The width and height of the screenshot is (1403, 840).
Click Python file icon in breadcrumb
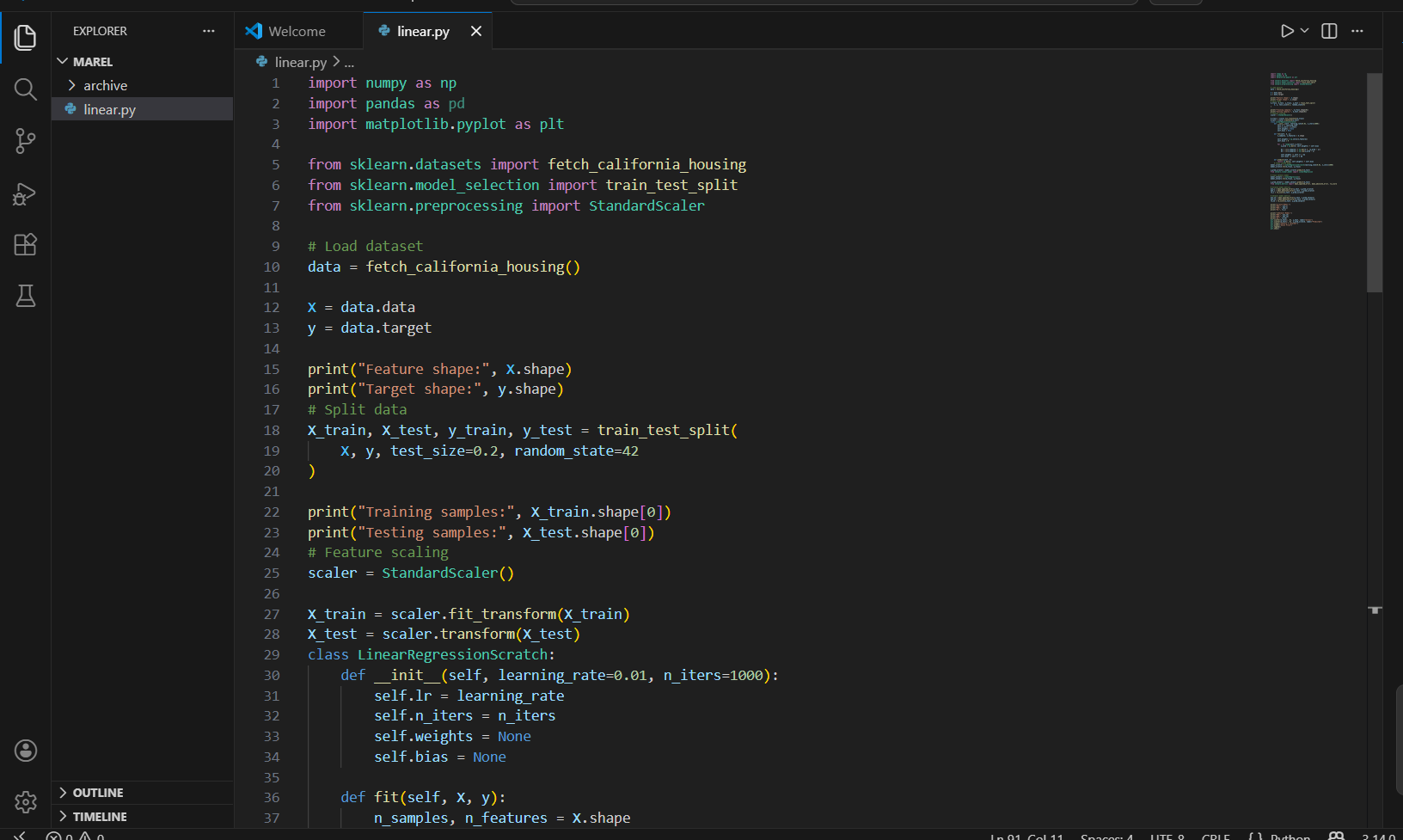pyautogui.click(x=262, y=62)
